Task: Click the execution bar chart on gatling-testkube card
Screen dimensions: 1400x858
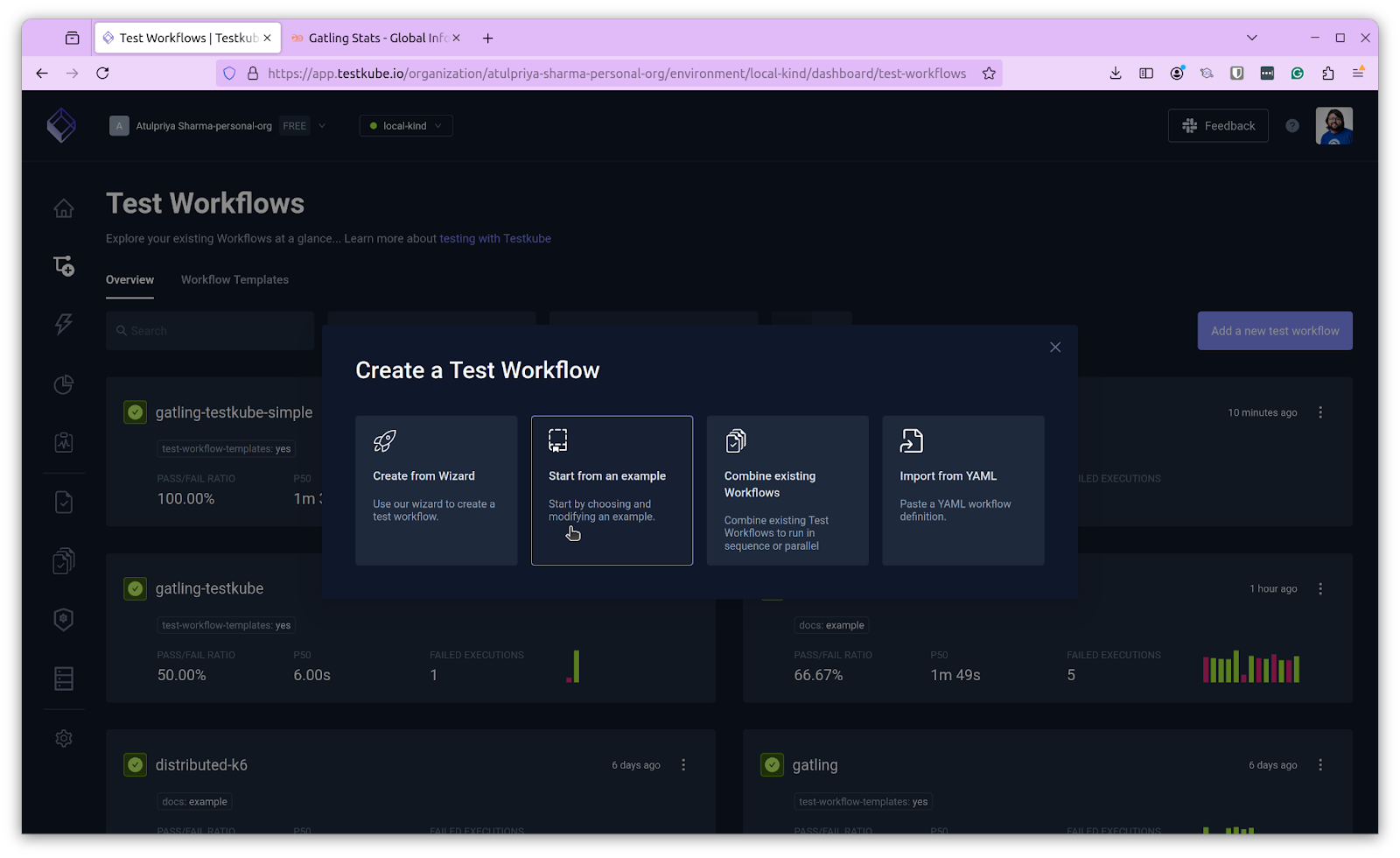Action: point(573,666)
